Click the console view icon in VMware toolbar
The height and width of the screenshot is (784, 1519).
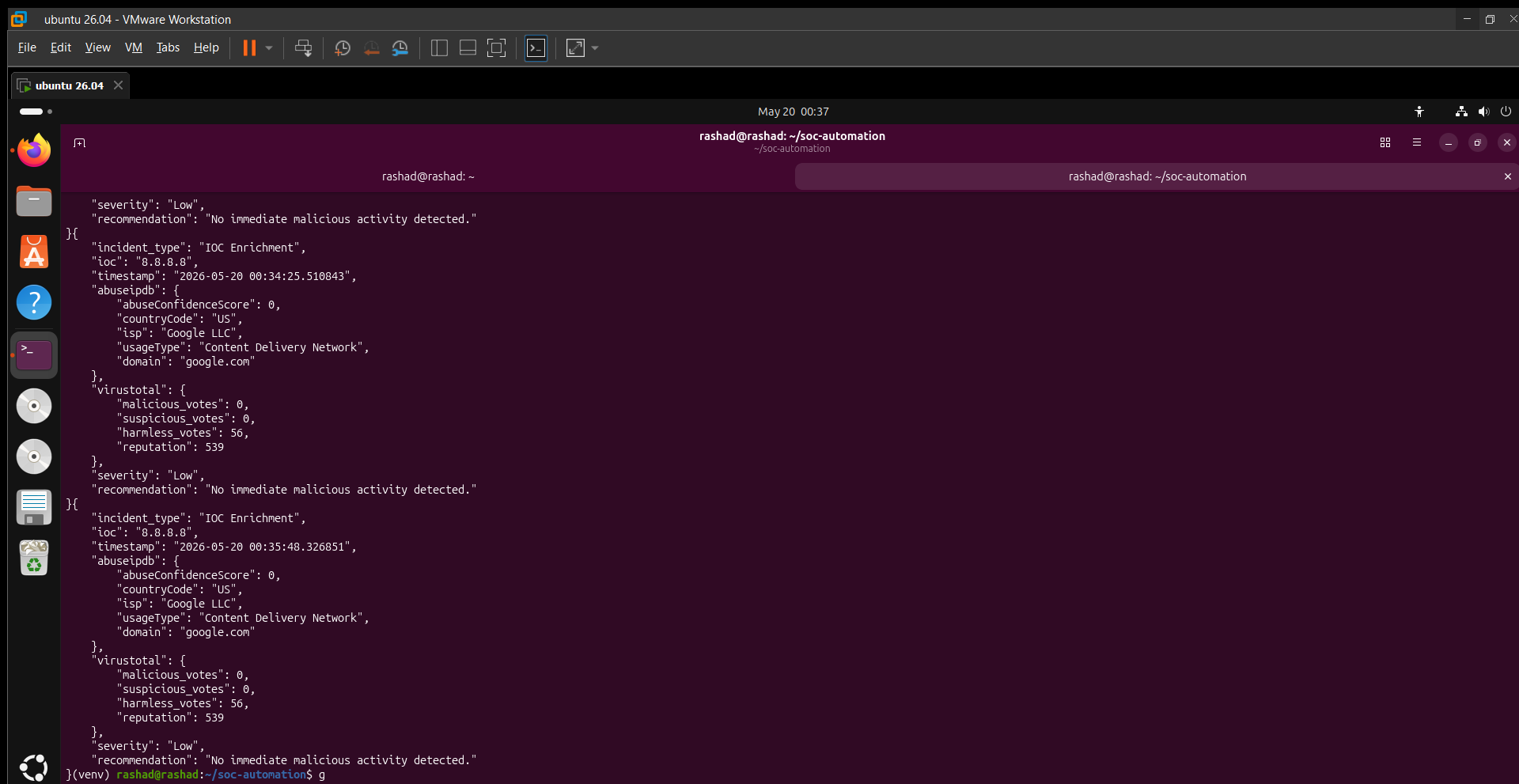(x=536, y=48)
